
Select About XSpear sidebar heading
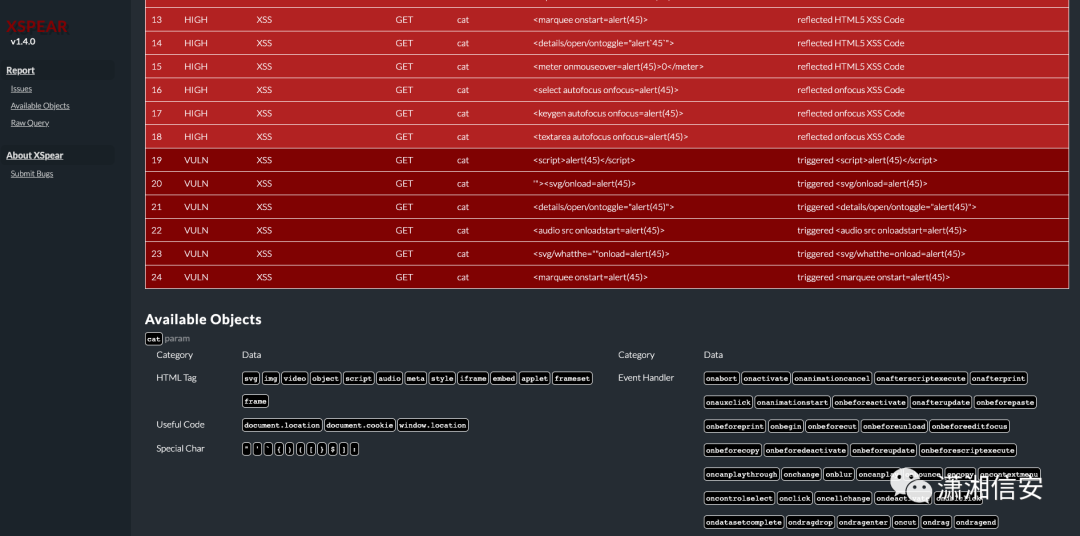pyautogui.click(x=34, y=156)
